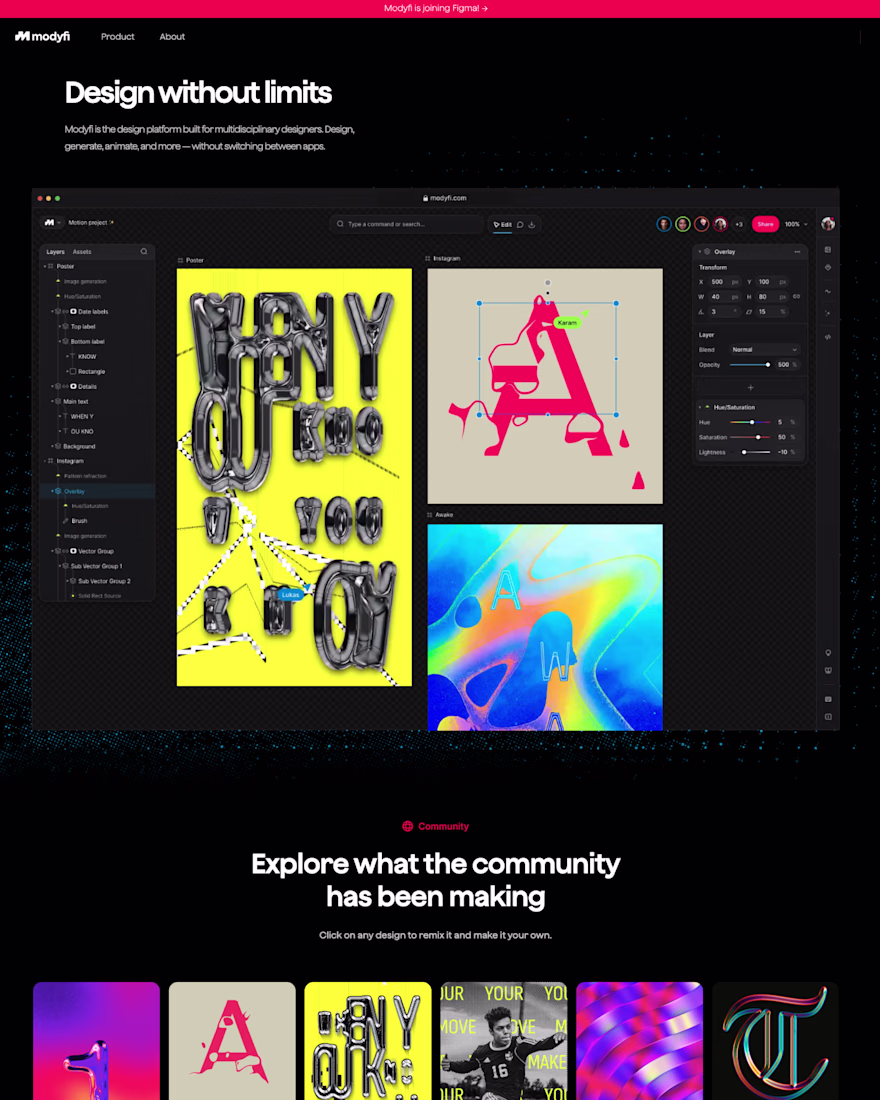
Task: Collapse the Hue/Saturation section
Action: click(700, 408)
